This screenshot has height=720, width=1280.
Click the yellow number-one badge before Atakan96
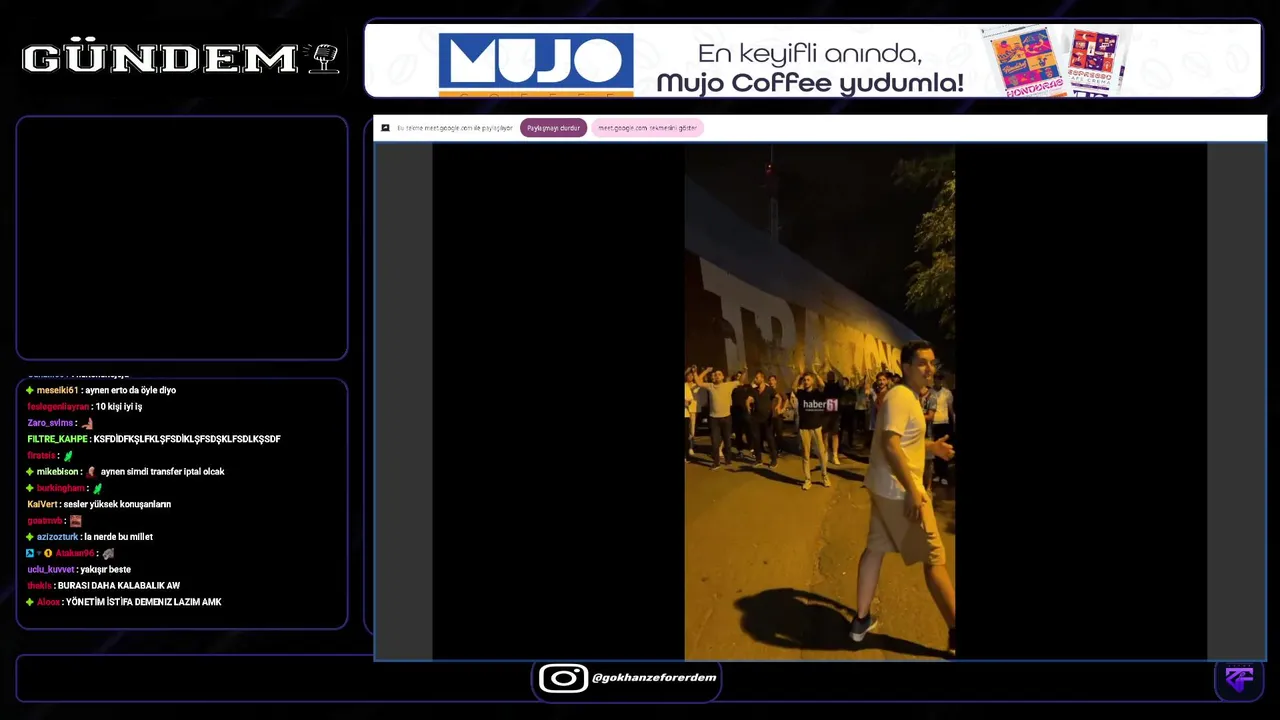pos(48,553)
